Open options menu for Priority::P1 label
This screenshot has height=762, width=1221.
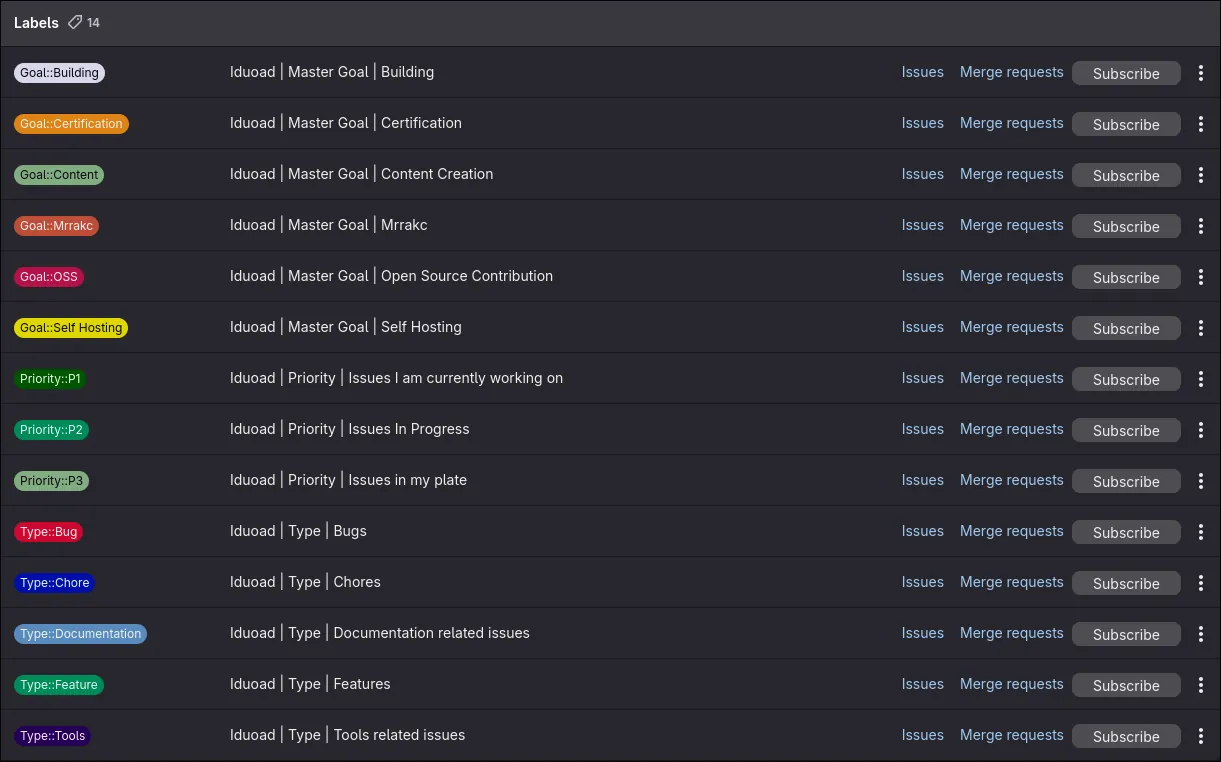[1201, 379]
